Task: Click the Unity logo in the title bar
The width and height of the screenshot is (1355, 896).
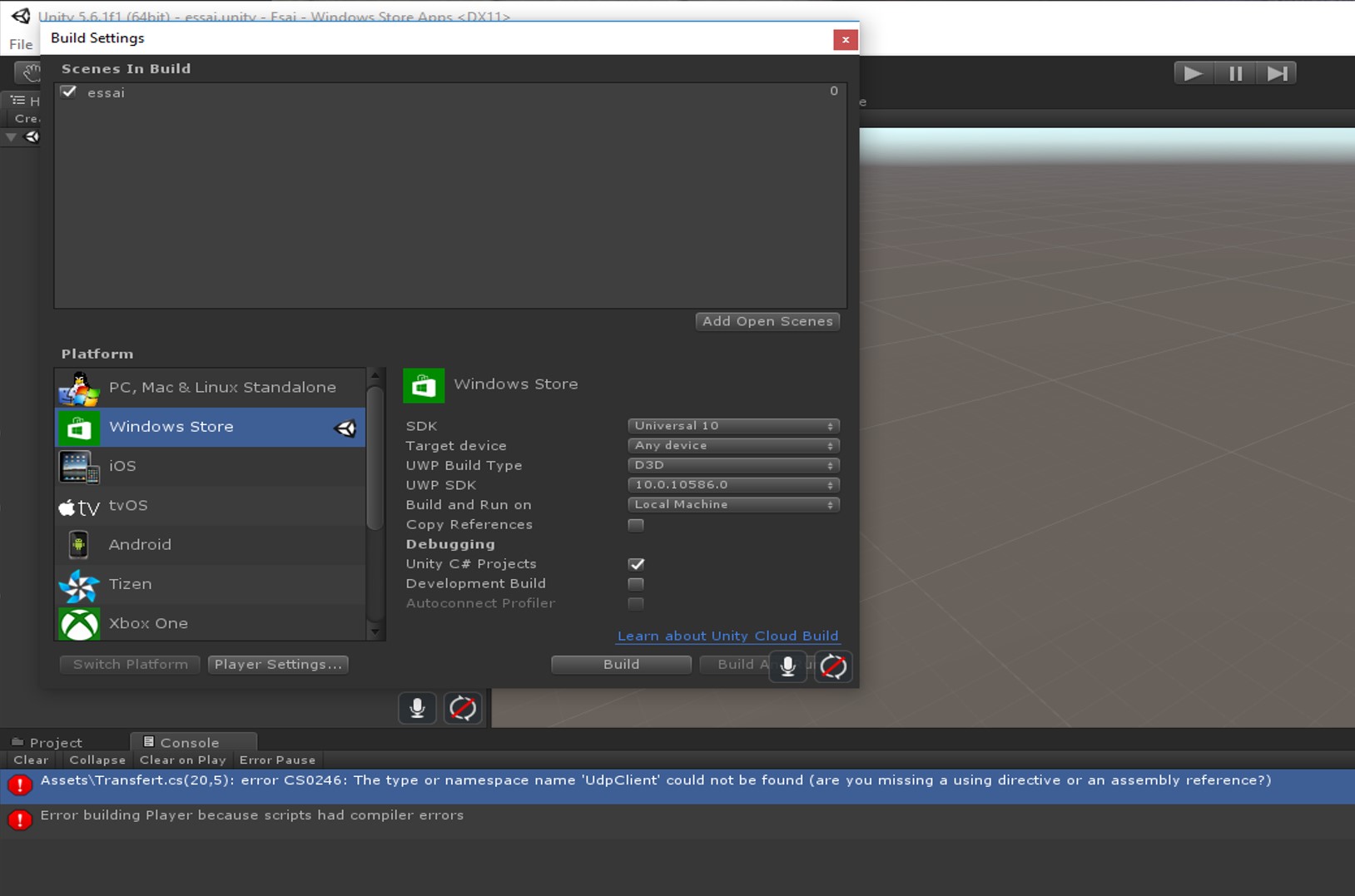Action: 21,16
